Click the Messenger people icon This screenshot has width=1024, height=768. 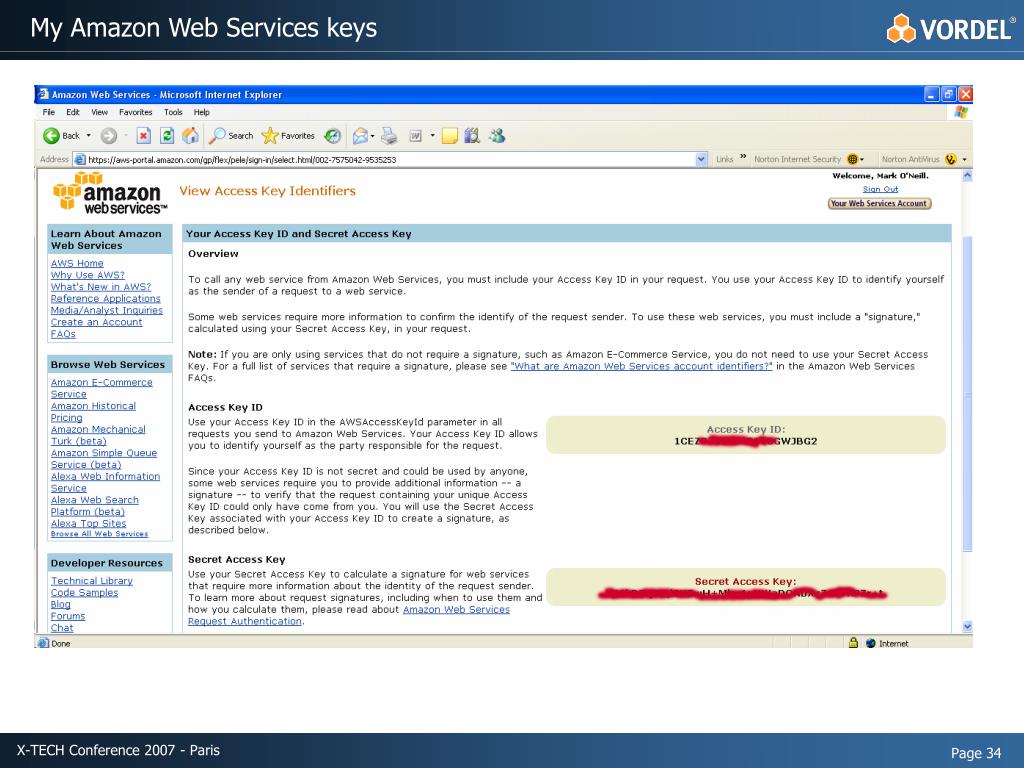(x=497, y=136)
